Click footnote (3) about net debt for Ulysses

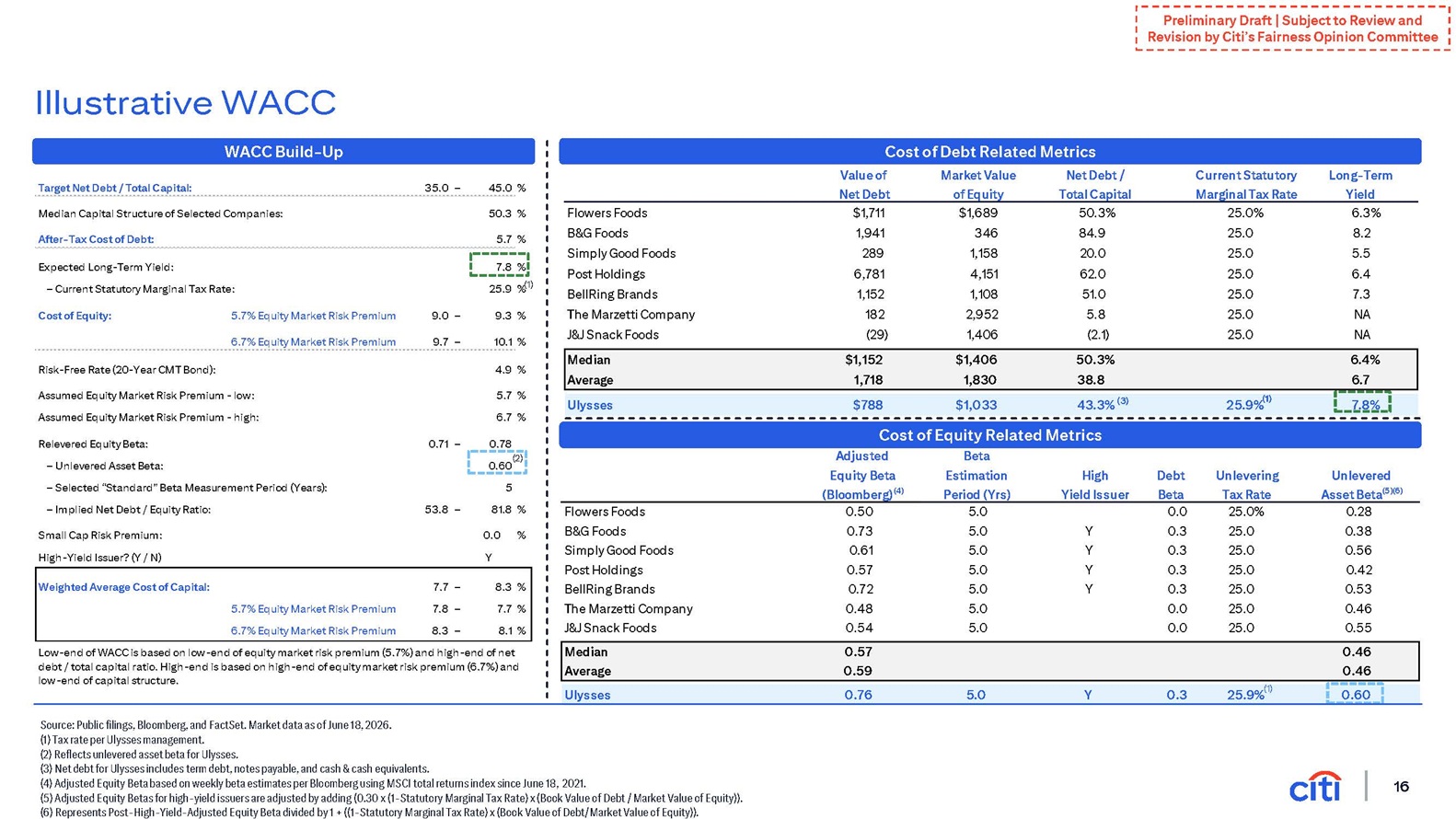(x=235, y=769)
